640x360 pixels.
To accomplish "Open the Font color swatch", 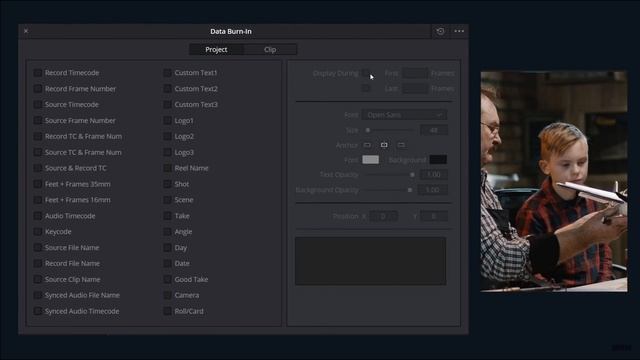I will point(370,160).
